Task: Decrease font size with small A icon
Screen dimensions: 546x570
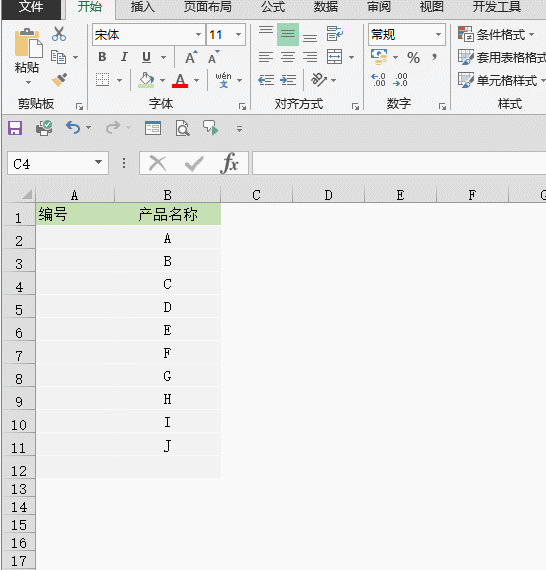Action: (214, 57)
